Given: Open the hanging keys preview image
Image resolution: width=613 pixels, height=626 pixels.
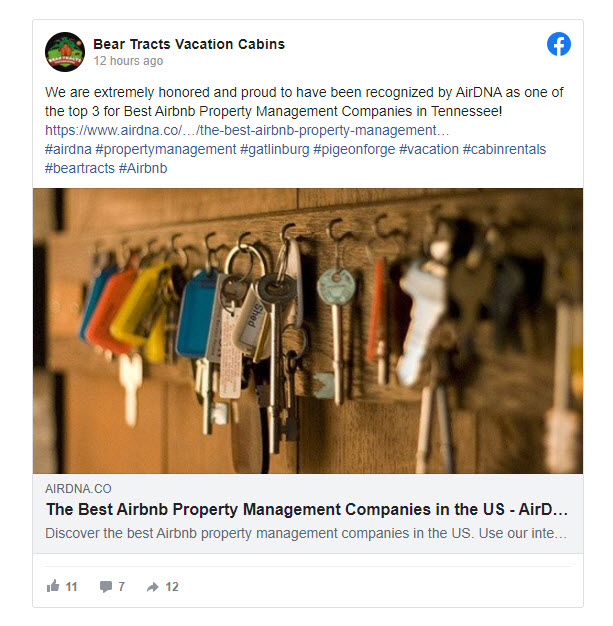Looking at the screenshot, I should point(307,331).
